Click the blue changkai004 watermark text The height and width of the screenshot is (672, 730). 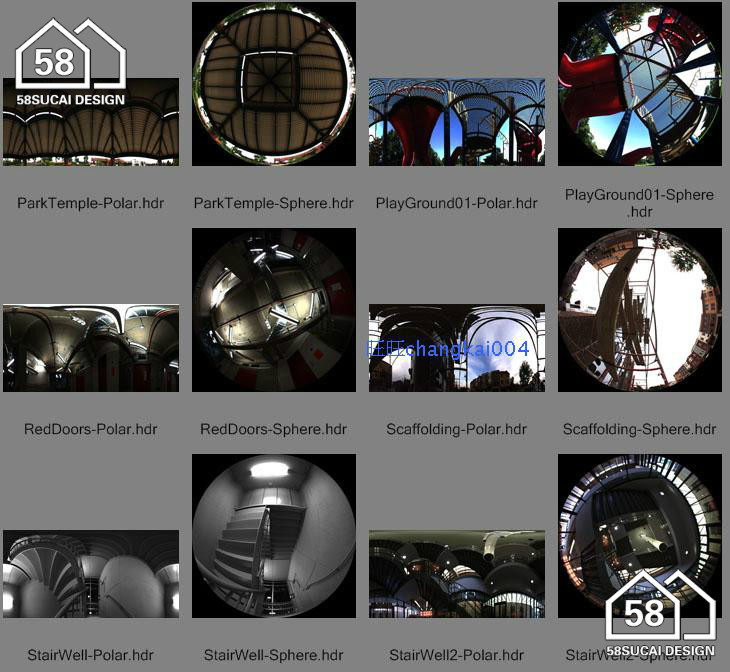(449, 349)
